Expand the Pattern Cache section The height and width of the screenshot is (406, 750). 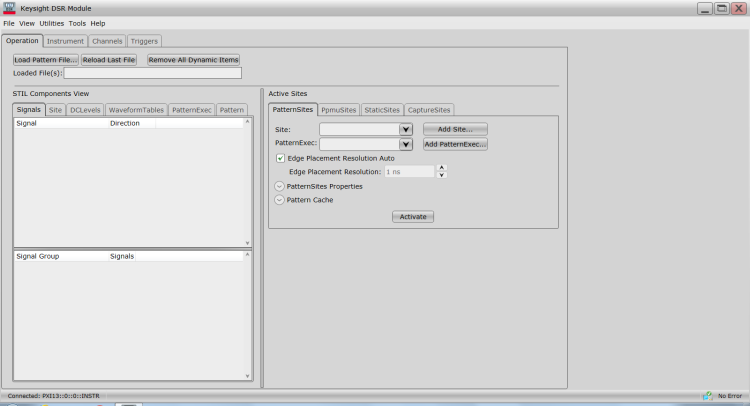pos(279,200)
